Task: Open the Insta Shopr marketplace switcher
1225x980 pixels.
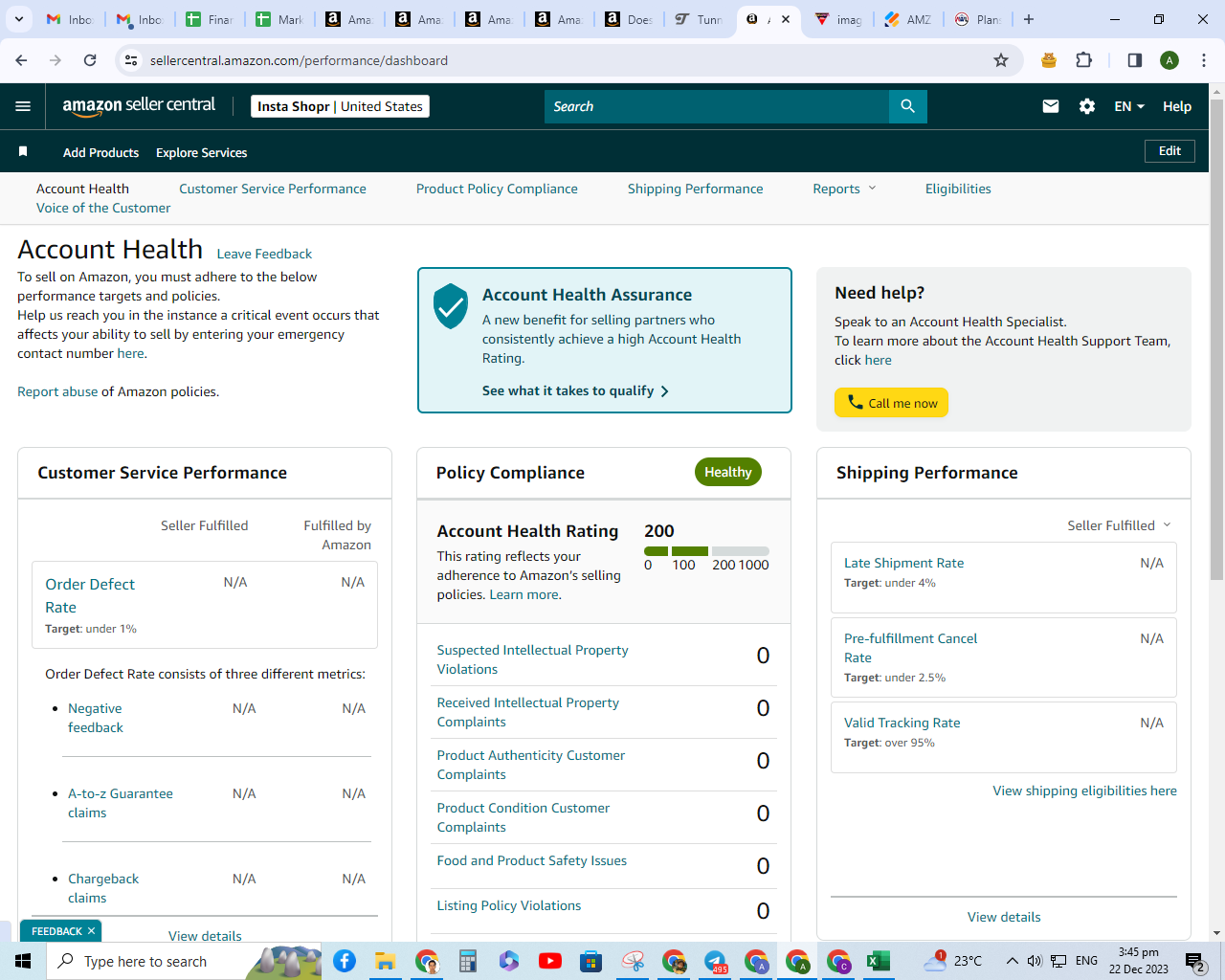Action: coord(340,106)
